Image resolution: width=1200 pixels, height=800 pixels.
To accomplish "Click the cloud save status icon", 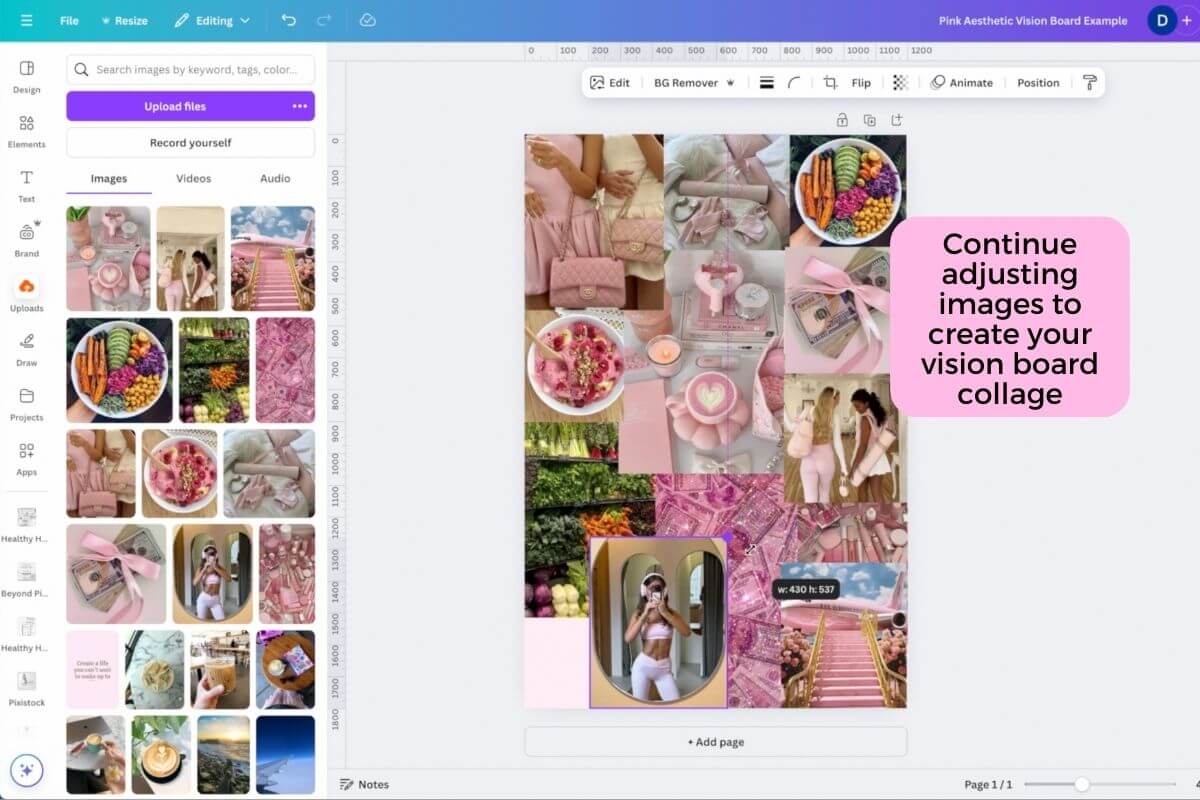I will click(367, 20).
